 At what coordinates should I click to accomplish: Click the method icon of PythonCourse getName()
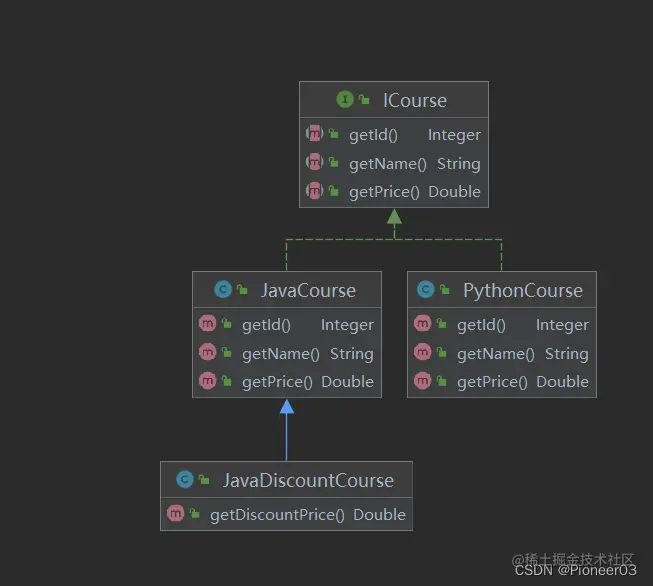click(422, 352)
